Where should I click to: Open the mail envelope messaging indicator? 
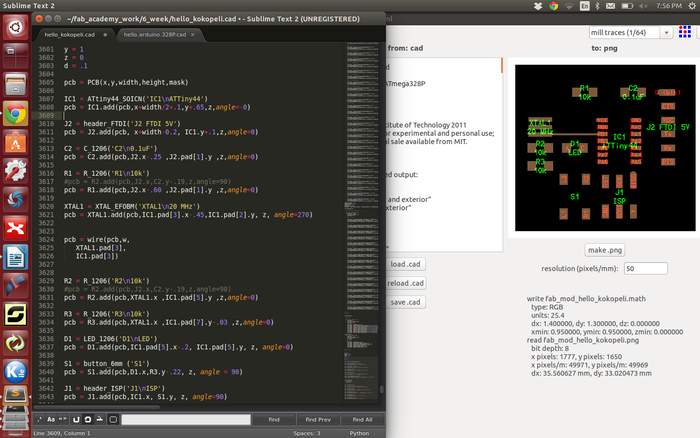610,6
